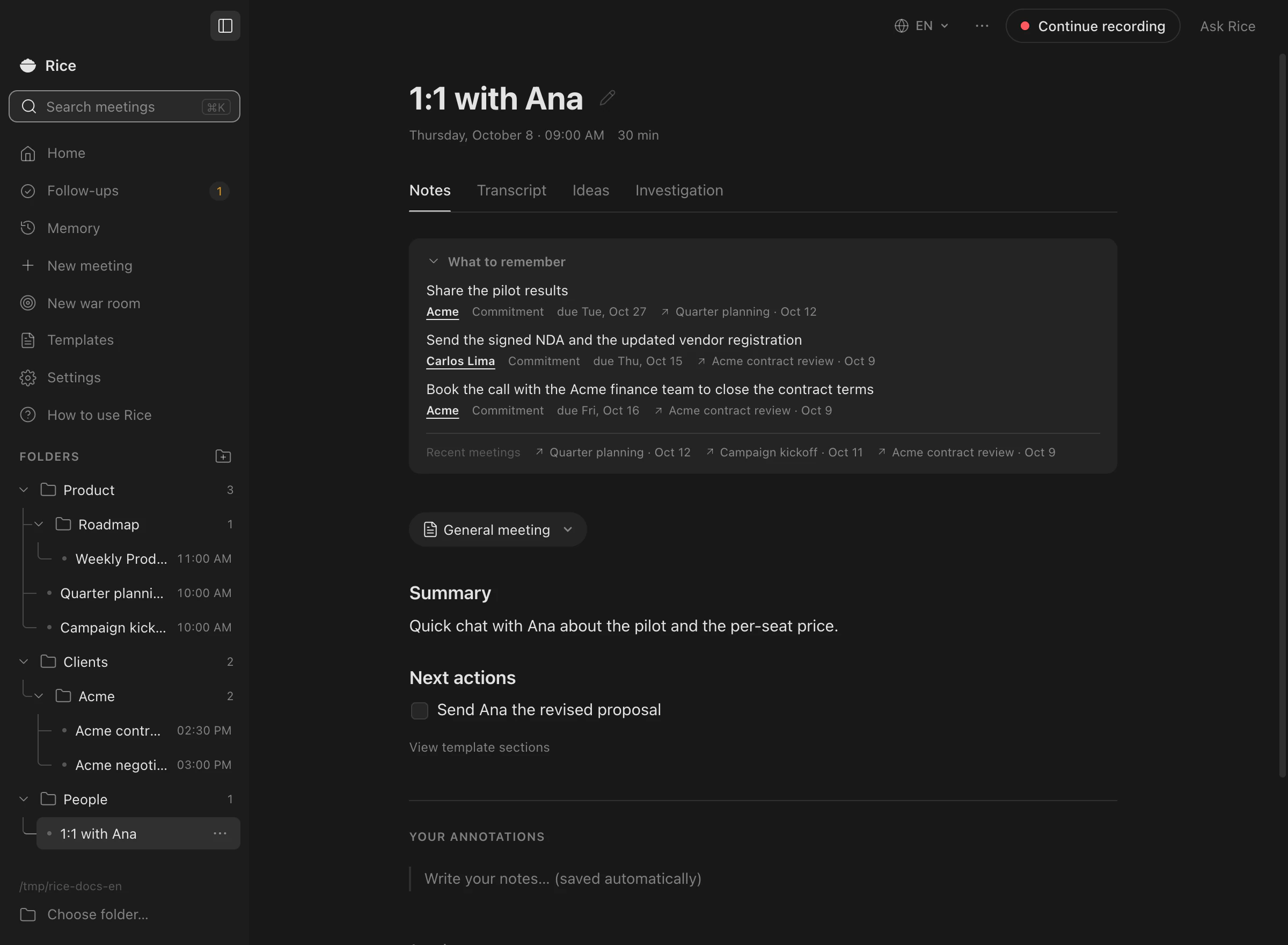The image size is (1288, 945).
Task: Open the General meeting template dropdown
Action: (x=497, y=529)
